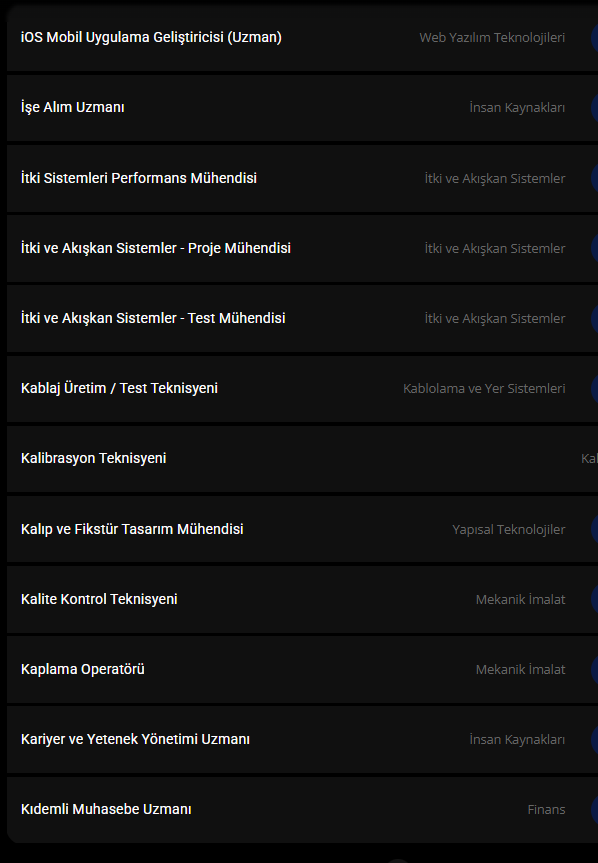Viewport: 598px width, 863px height.
Task: Click the Kablolama ve Yer Sistemleri department label
Action: [484, 388]
